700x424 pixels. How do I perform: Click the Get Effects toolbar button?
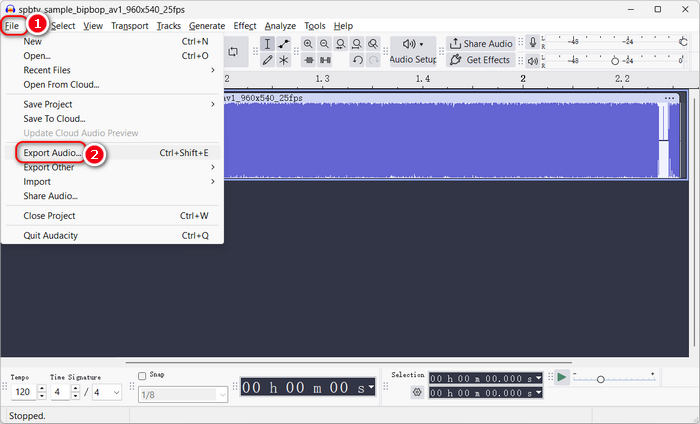(x=480, y=60)
